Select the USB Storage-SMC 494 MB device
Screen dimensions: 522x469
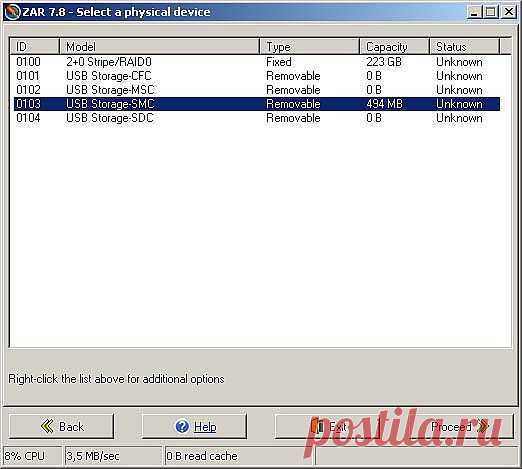point(257,104)
